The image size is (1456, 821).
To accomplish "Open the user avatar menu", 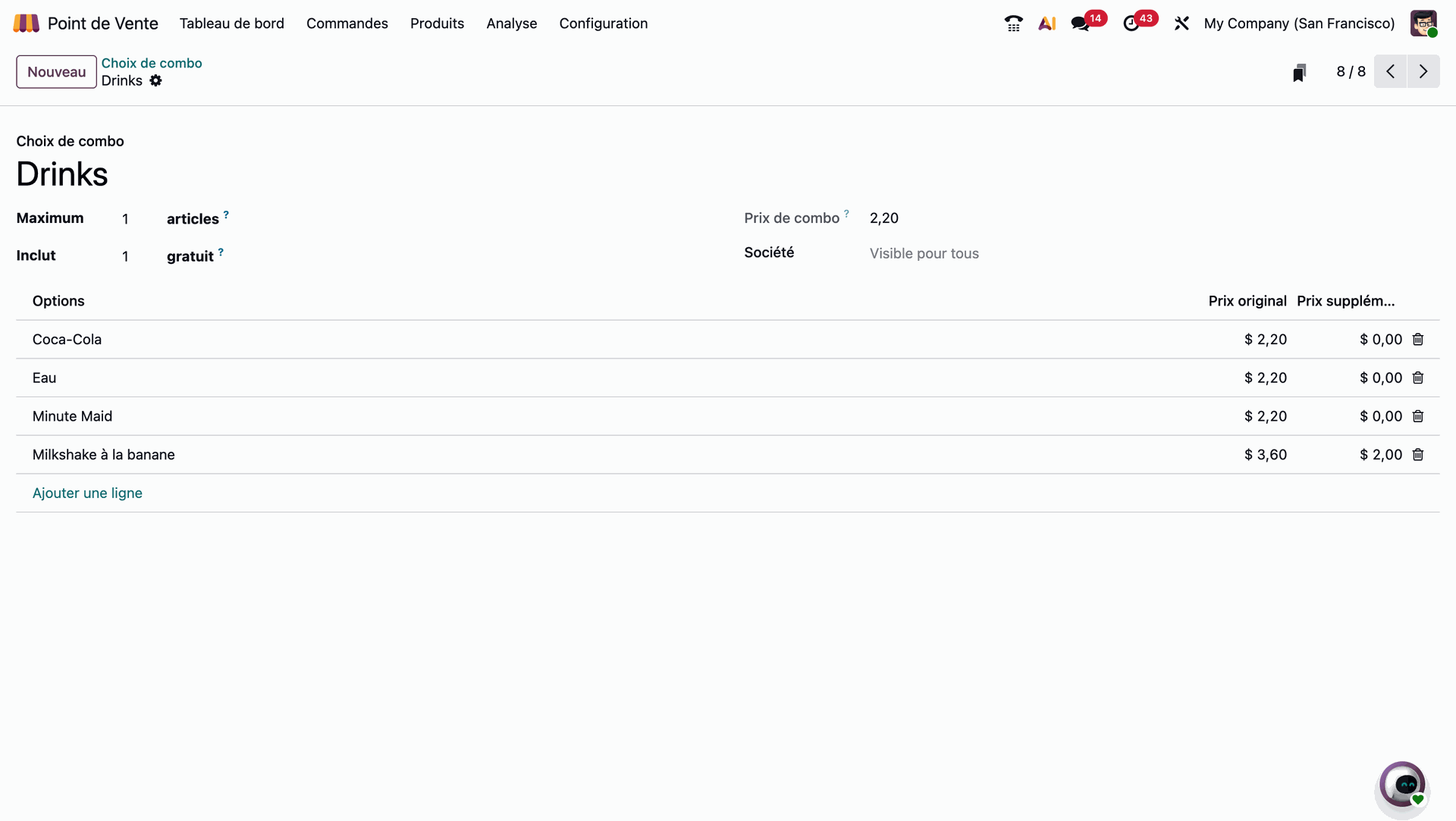I will 1423,24.
